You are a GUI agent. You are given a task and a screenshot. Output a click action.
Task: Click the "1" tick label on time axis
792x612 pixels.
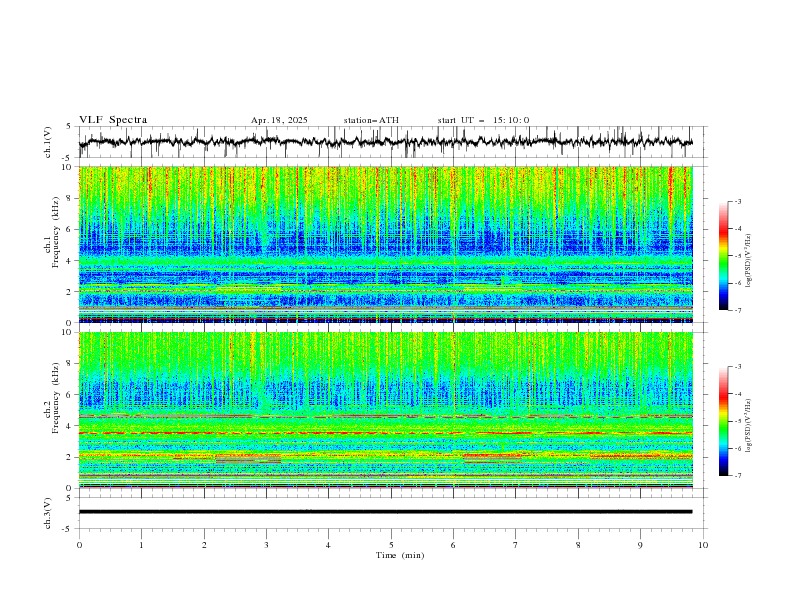click(141, 545)
